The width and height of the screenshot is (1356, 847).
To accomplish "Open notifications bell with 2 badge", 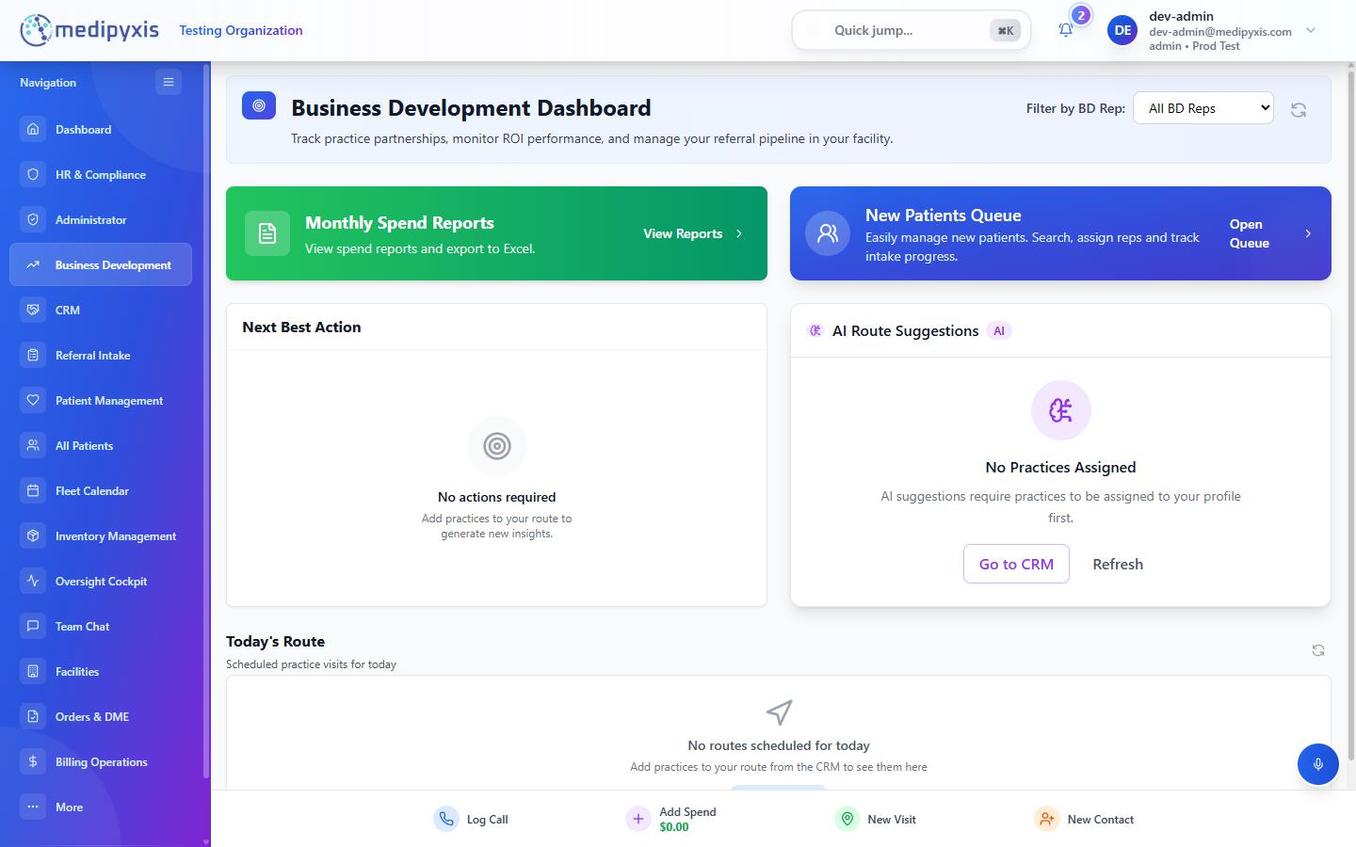I will pyautogui.click(x=1066, y=29).
